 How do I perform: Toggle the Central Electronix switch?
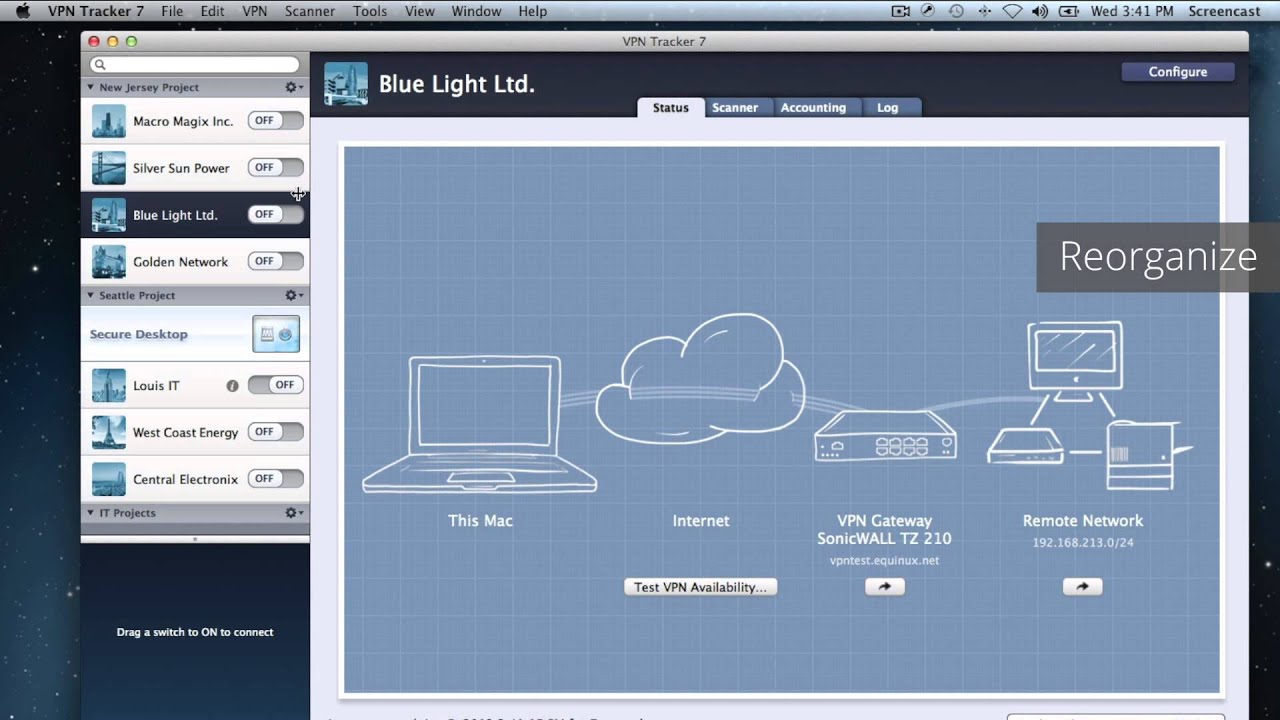click(x=276, y=479)
